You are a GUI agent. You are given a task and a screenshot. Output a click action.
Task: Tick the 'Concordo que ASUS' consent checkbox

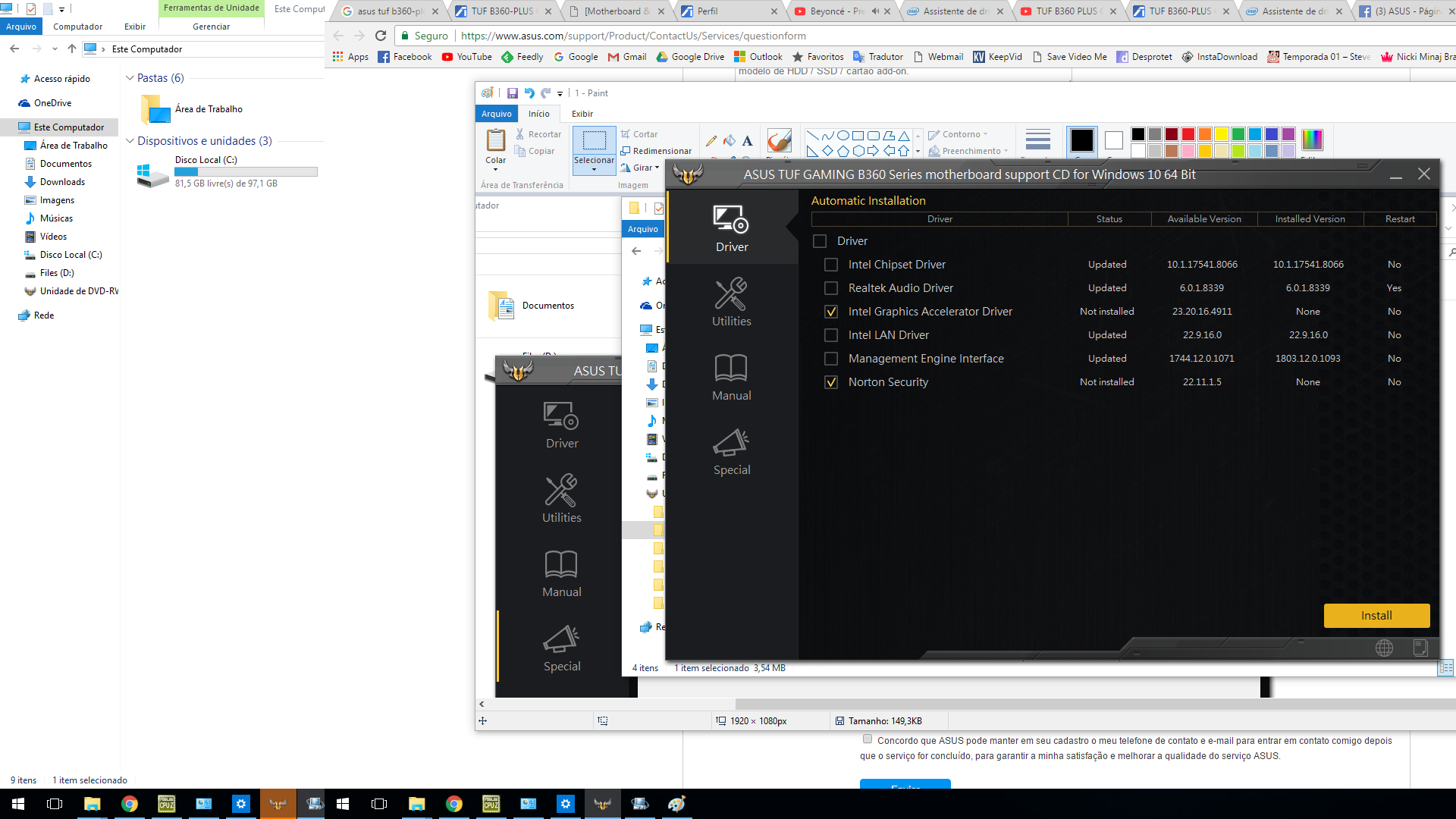(x=867, y=739)
